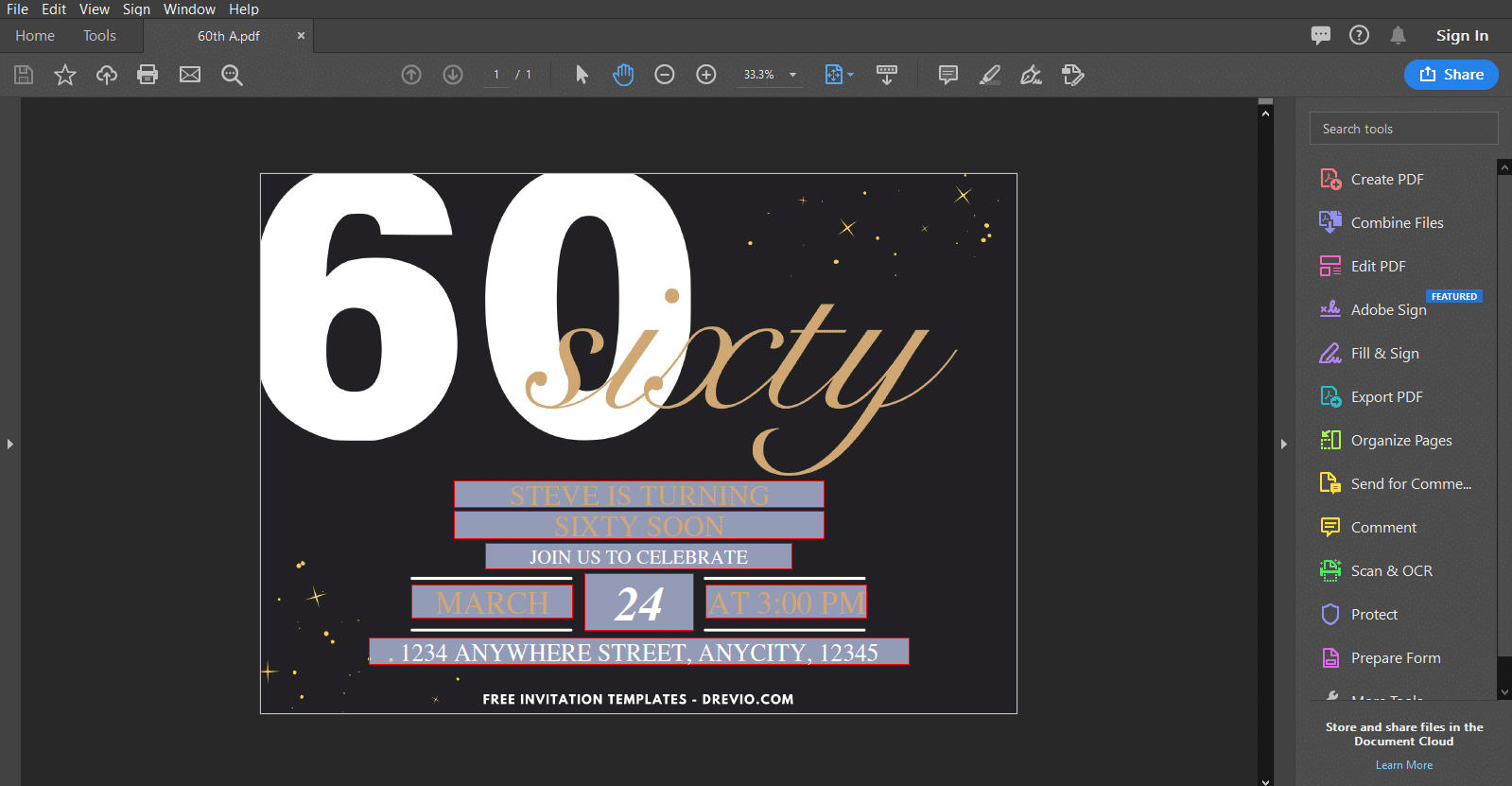This screenshot has height=786, width=1512.
Task: Add a sticky note comment
Action: point(948,75)
